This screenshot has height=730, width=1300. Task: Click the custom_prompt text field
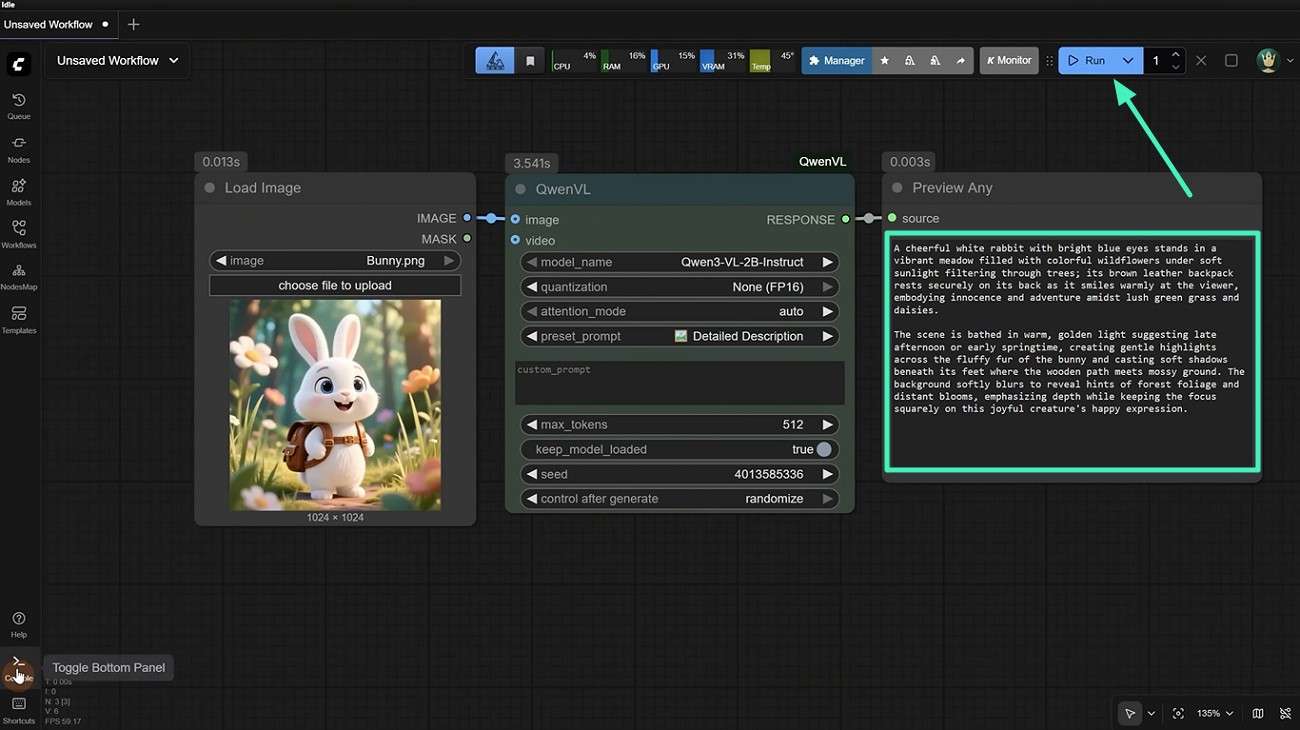[679, 383]
